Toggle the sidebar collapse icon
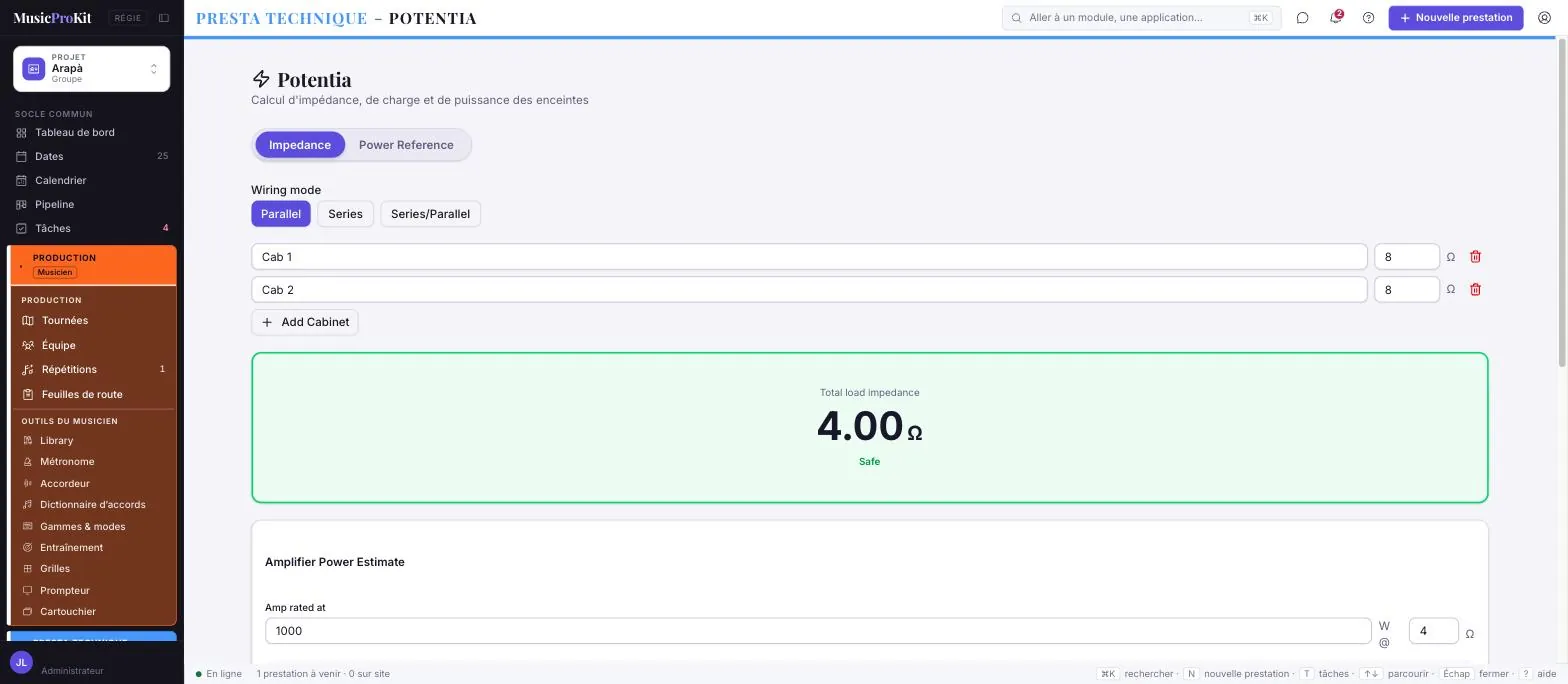 [x=164, y=18]
